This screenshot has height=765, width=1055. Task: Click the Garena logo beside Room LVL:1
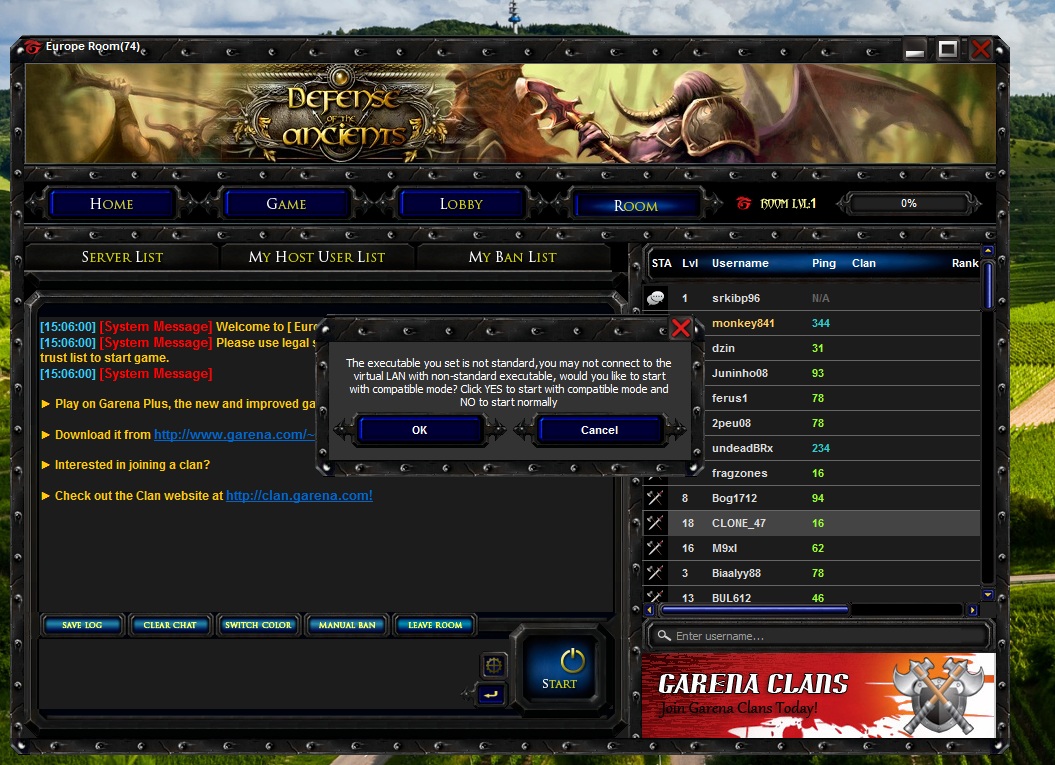tap(743, 203)
